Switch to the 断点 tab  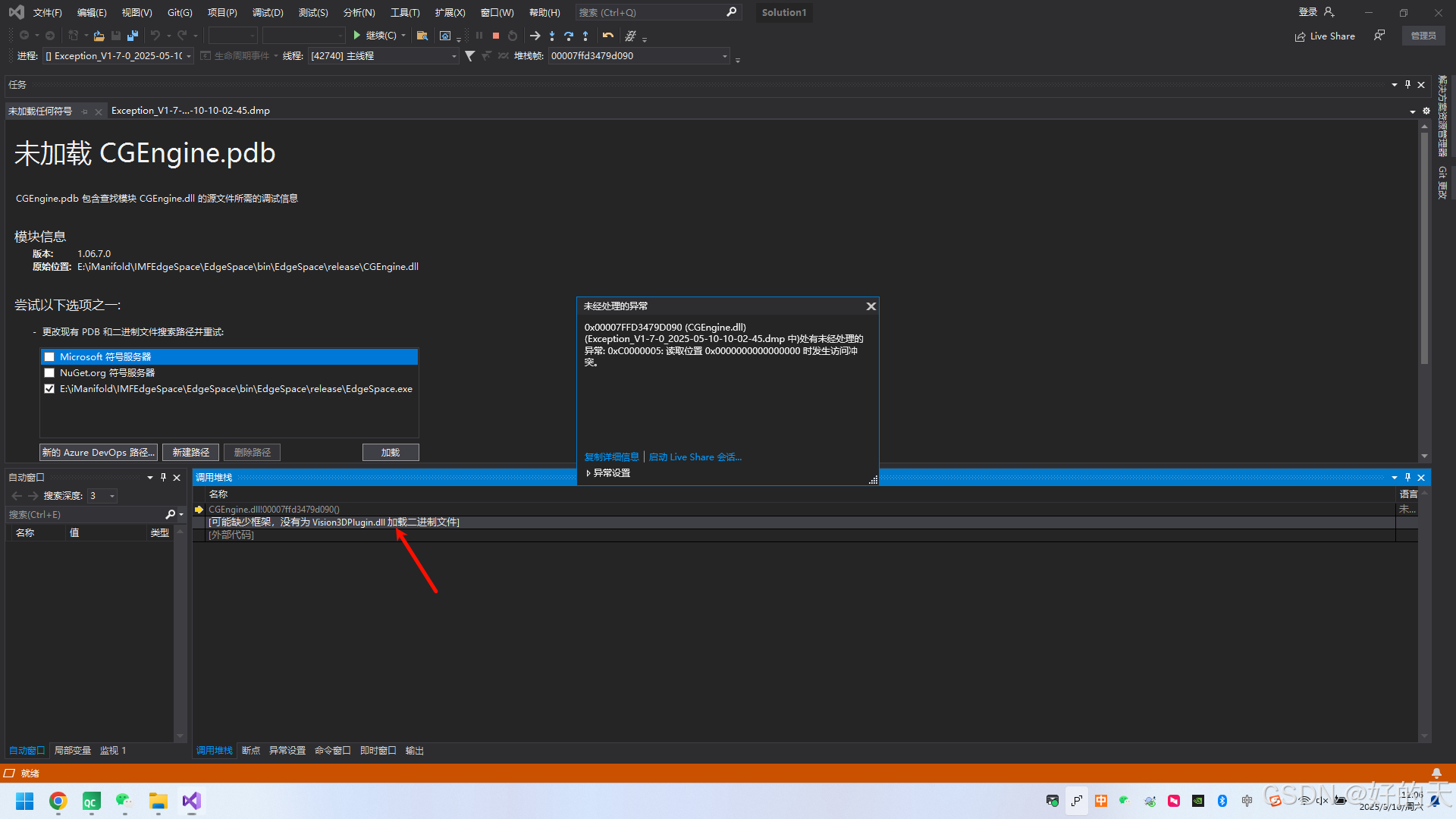pyautogui.click(x=251, y=751)
